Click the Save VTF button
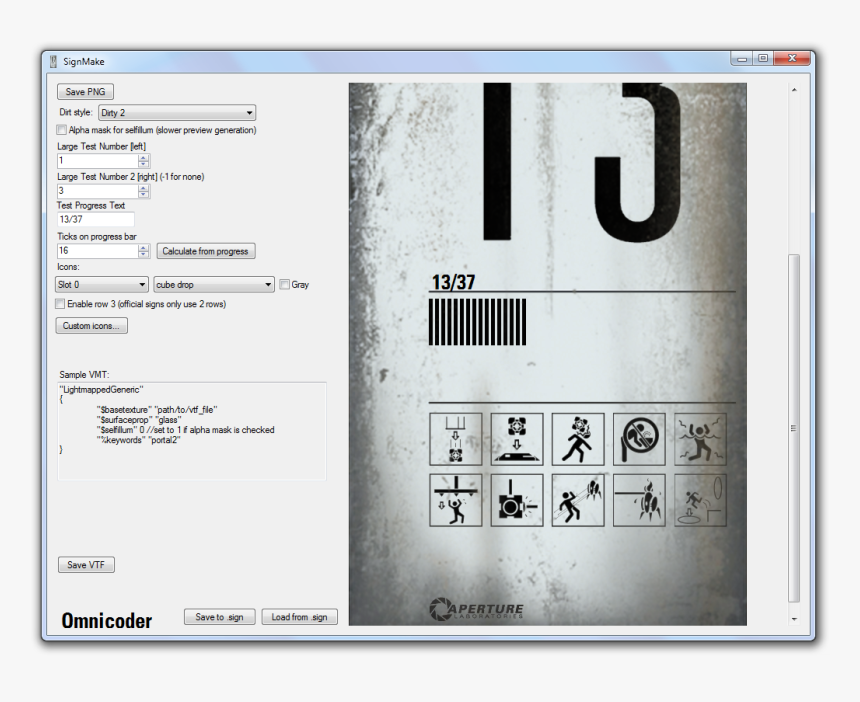The image size is (860, 702). point(86,565)
